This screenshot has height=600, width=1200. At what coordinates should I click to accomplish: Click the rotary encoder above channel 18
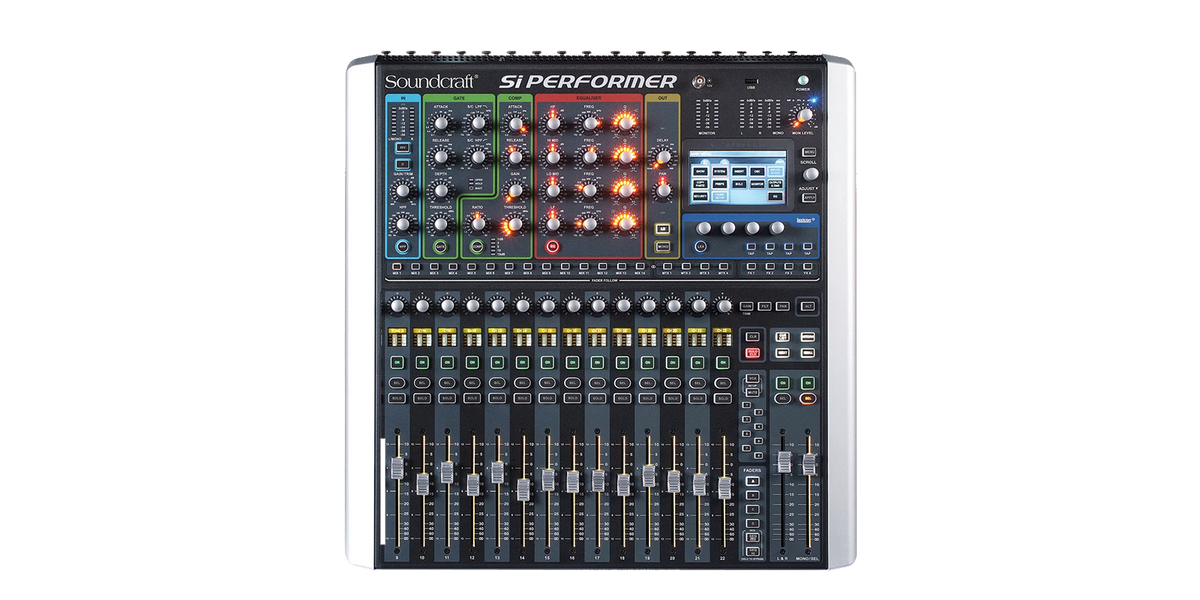click(x=623, y=306)
